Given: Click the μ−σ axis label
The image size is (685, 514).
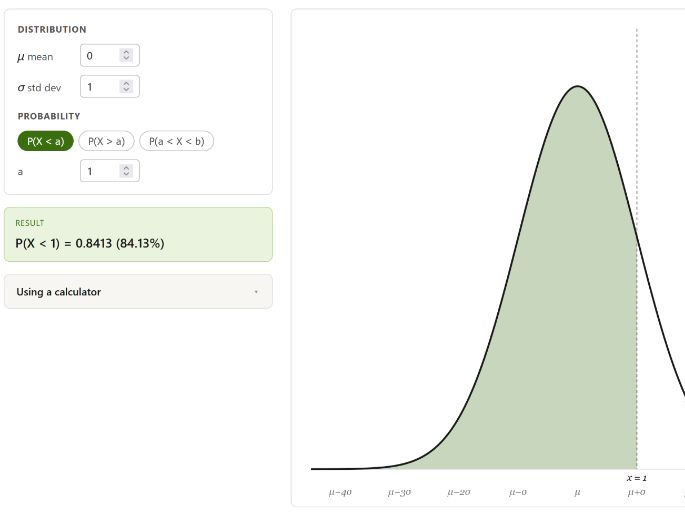Looking at the screenshot, I should pyautogui.click(x=518, y=493).
